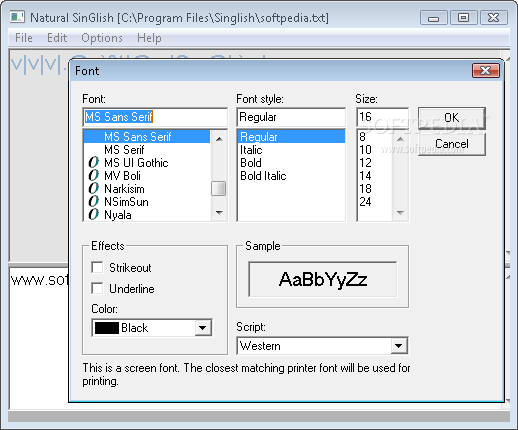Open the Edit menu
518x430 pixels.
tap(57, 38)
